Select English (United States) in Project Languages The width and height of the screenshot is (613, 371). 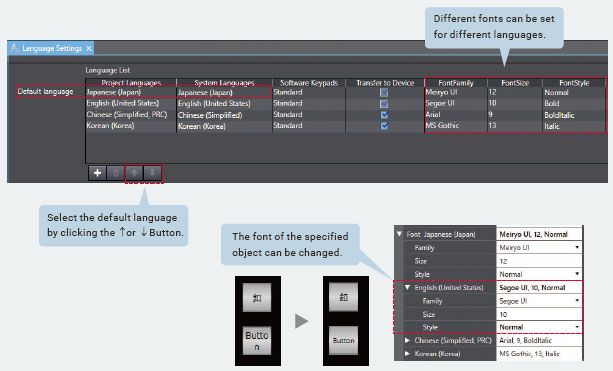point(131,103)
